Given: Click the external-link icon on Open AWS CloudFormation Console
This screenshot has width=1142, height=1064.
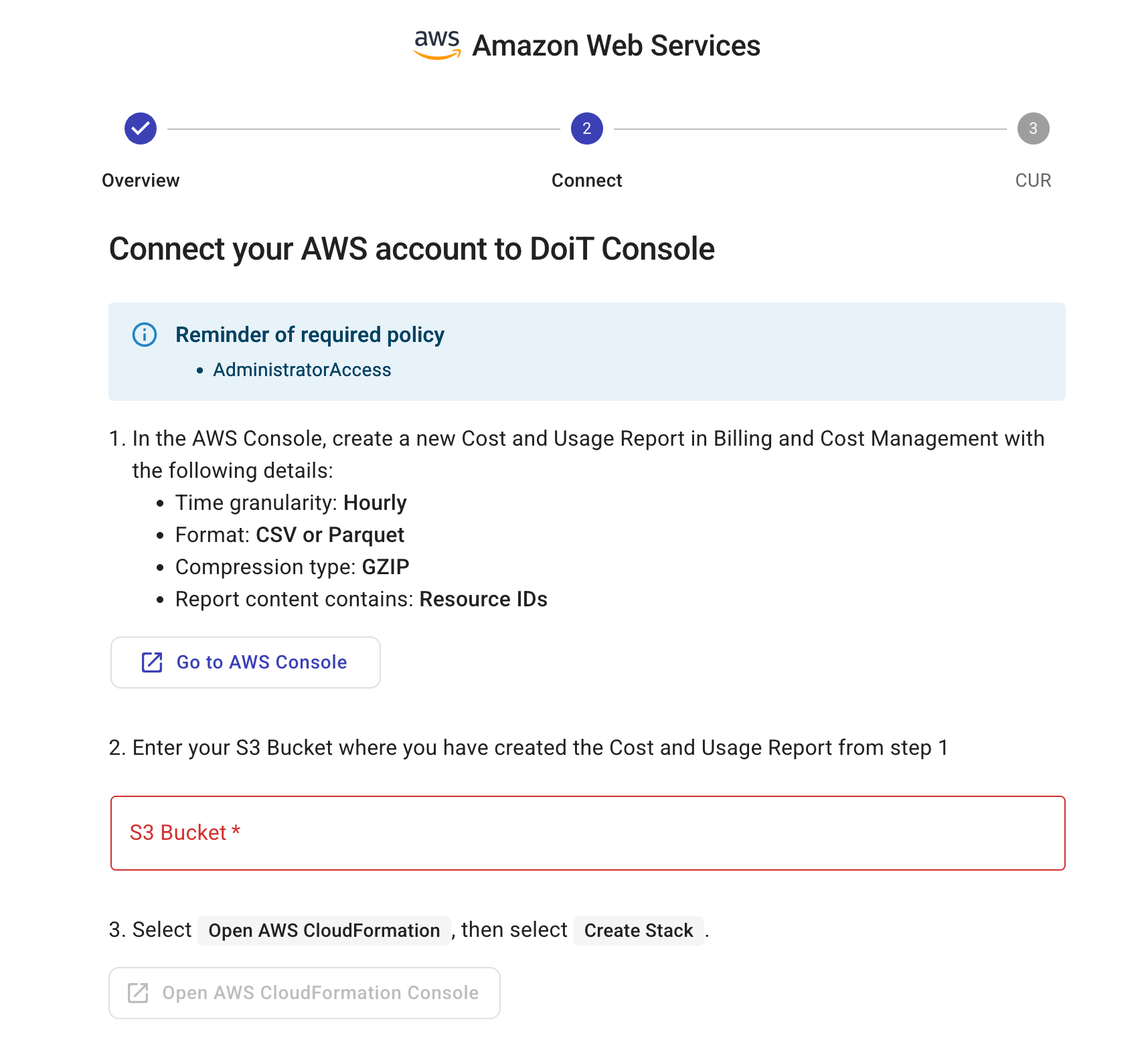Looking at the screenshot, I should [138, 992].
